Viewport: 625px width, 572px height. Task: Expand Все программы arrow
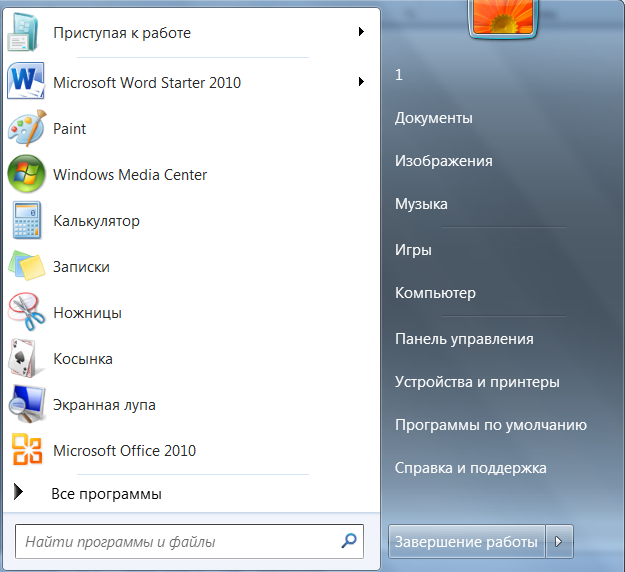coord(18,491)
